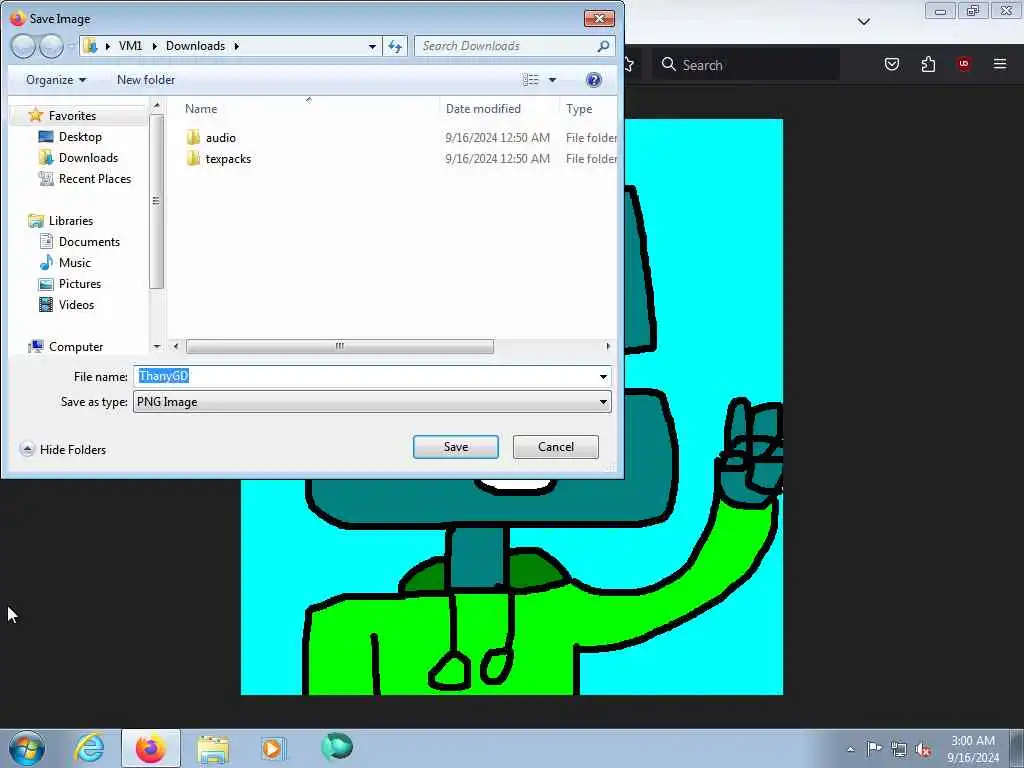Select Libraries in navigation pane
The image size is (1024, 768).
click(71, 221)
